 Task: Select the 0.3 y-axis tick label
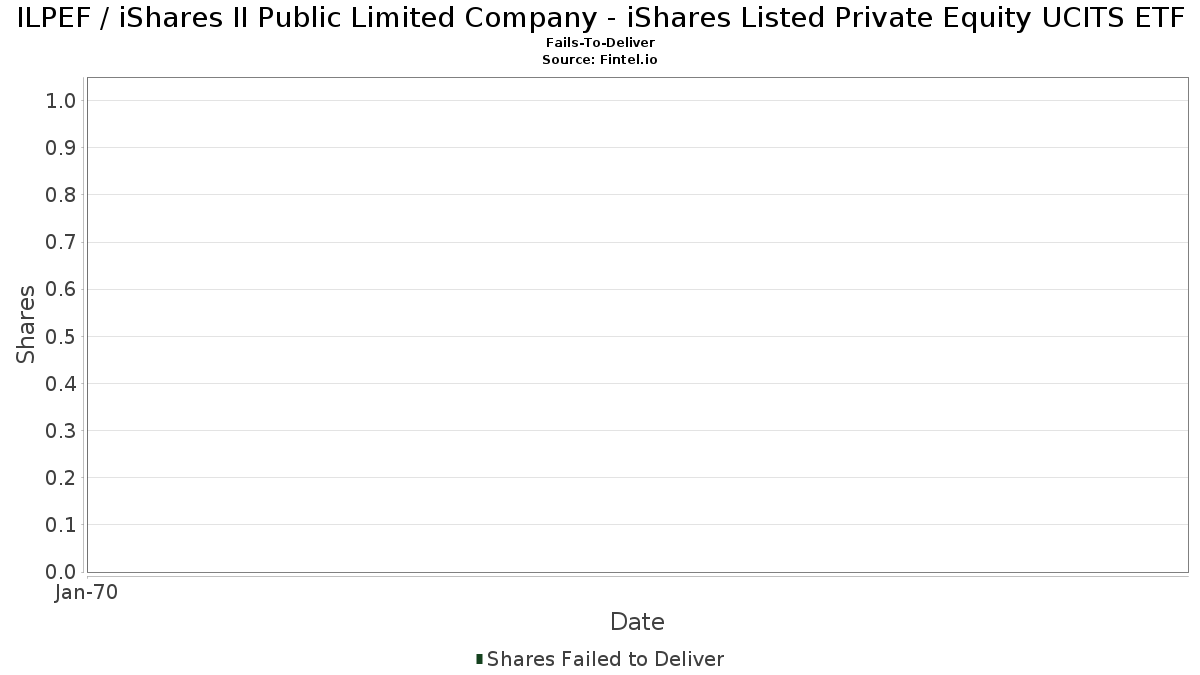click(x=61, y=431)
